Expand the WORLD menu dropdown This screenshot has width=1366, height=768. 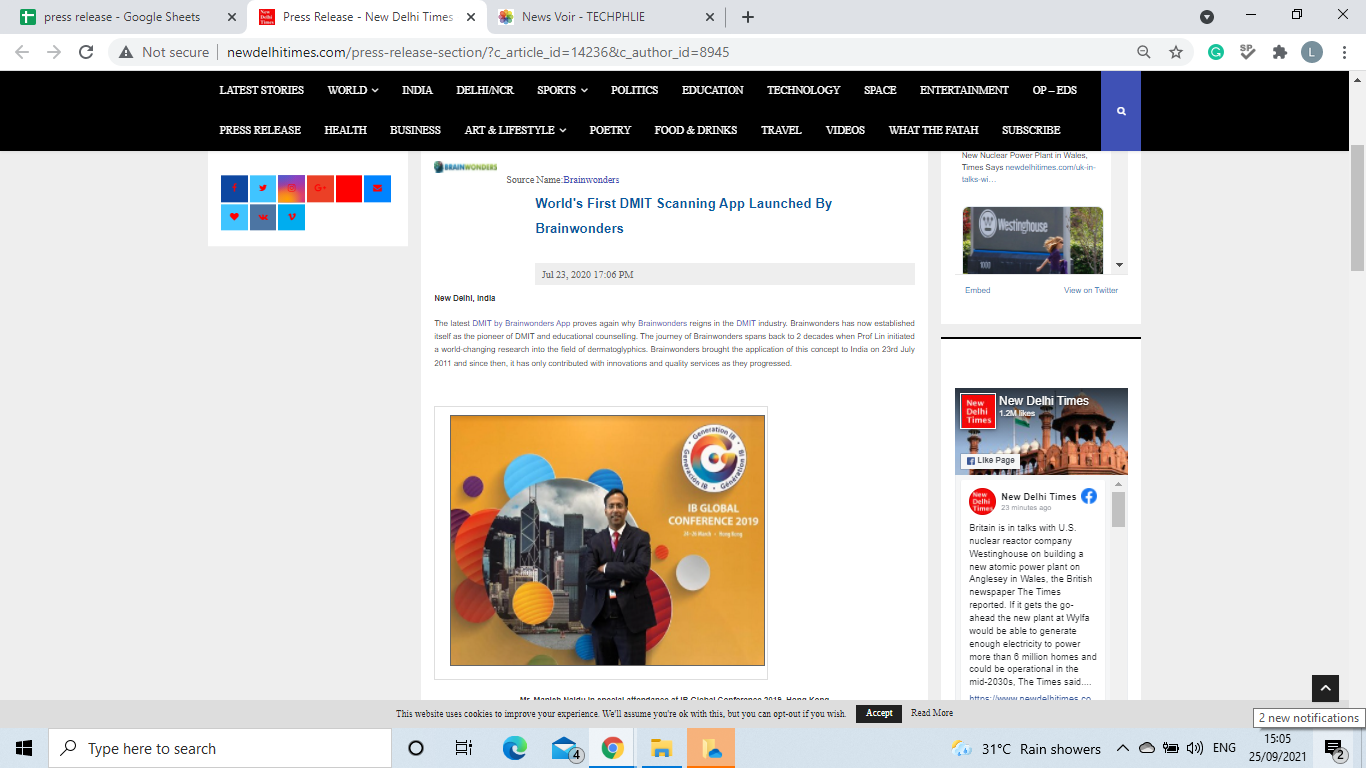point(352,90)
